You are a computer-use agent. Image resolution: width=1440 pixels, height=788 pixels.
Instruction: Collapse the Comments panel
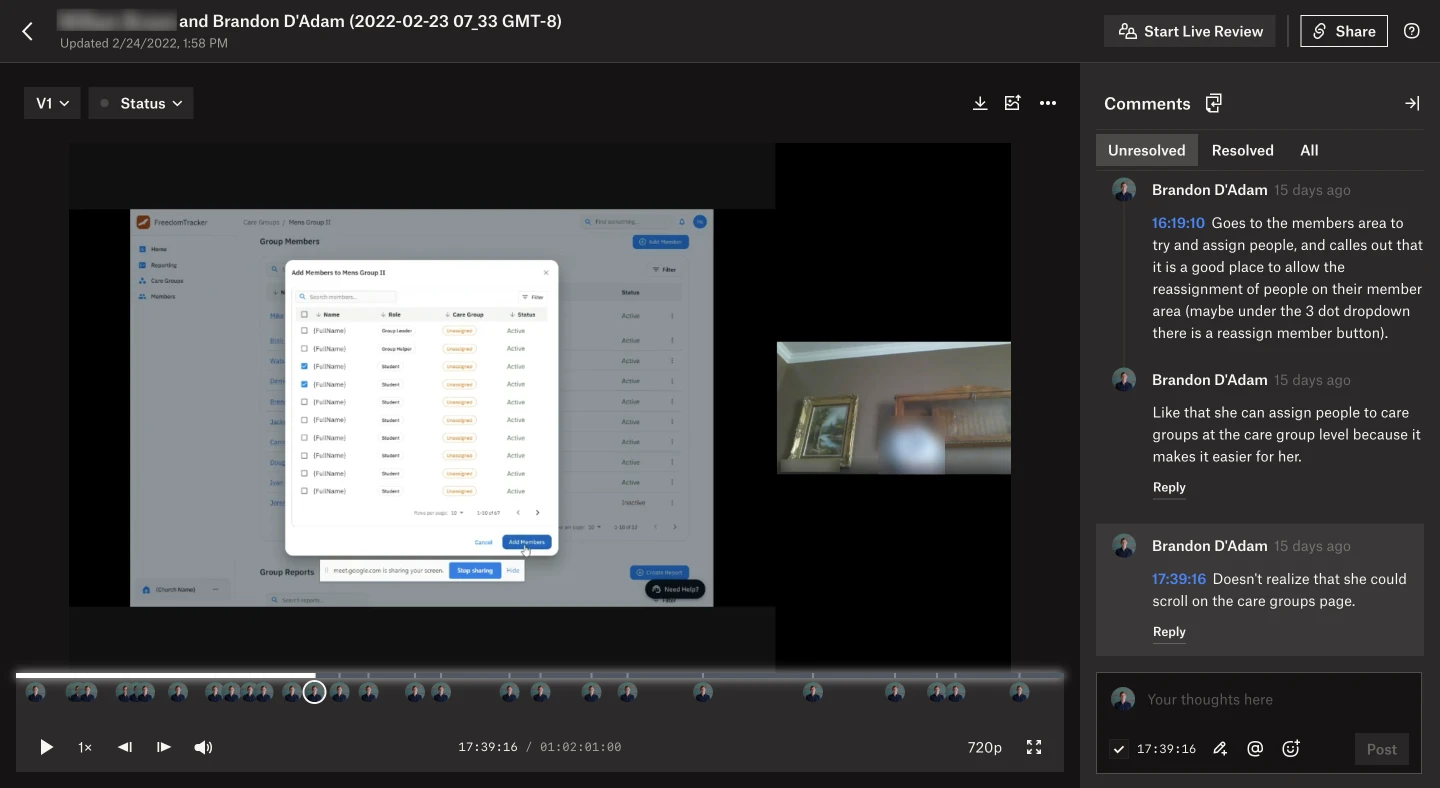[1412, 103]
